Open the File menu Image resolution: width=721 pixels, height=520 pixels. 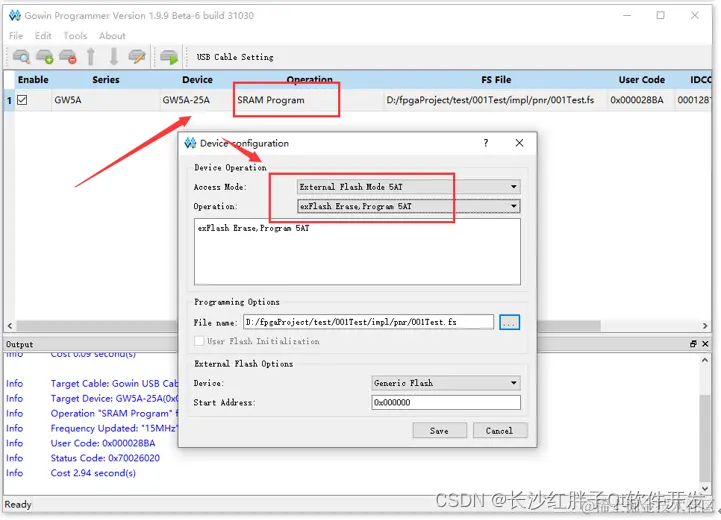[16, 35]
